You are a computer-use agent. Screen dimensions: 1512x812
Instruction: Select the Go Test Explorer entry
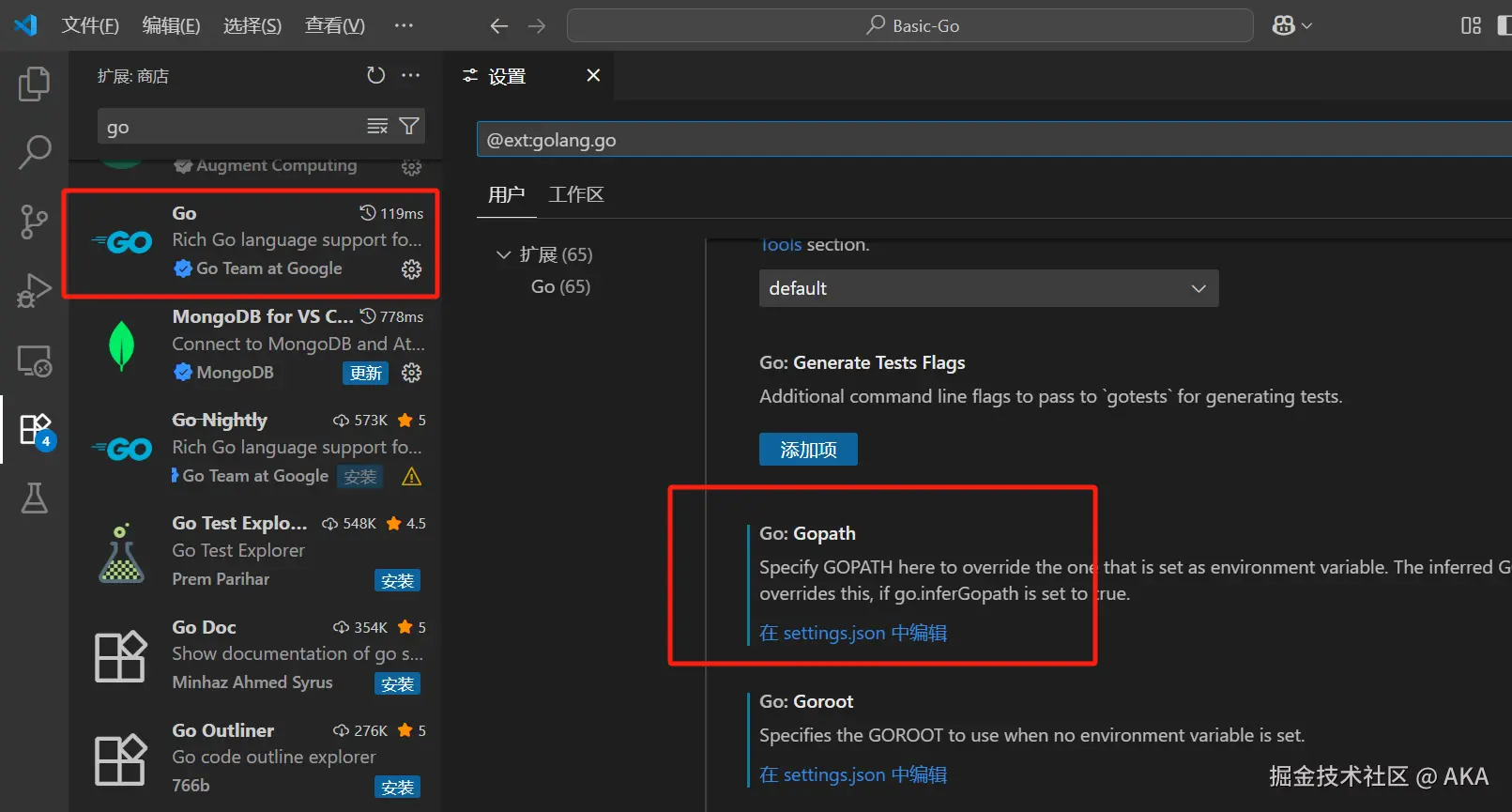point(255,551)
